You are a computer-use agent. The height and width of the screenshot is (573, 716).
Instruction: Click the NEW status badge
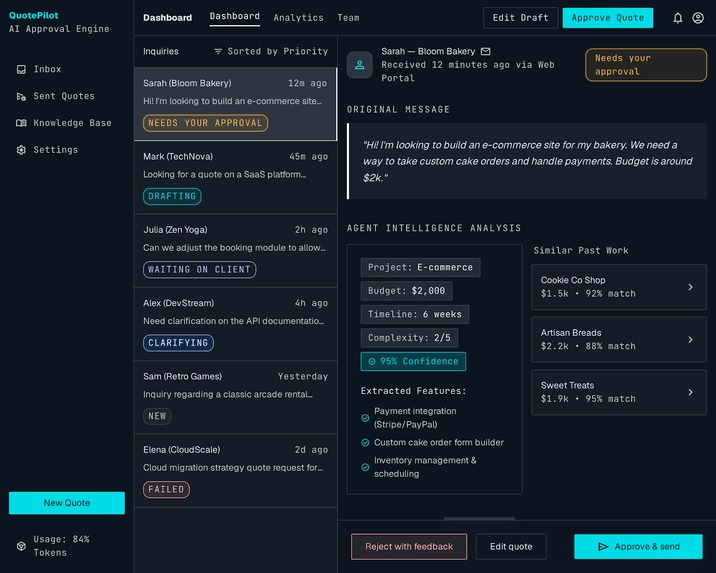tap(157, 416)
